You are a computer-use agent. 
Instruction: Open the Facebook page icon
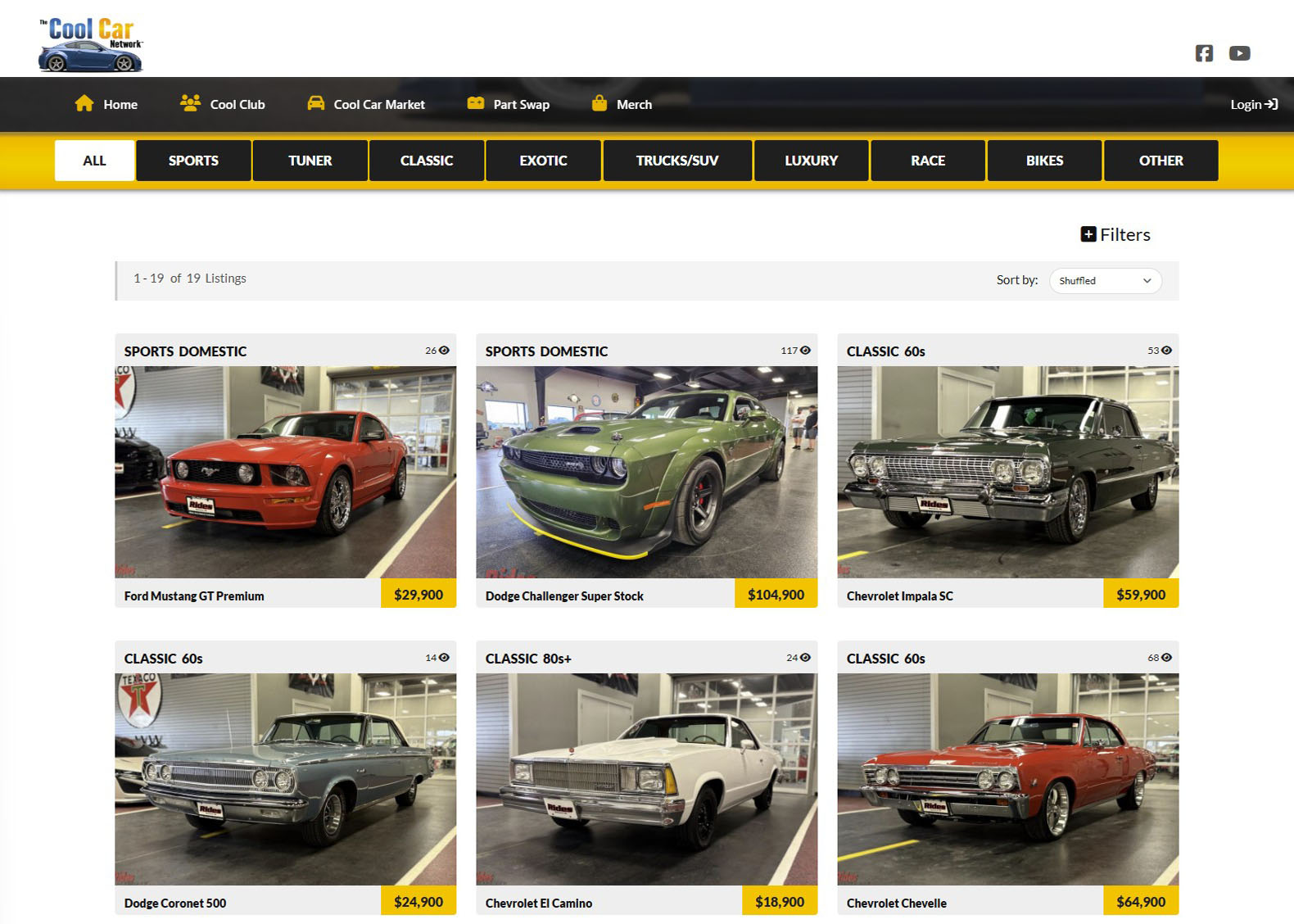pyautogui.click(x=1204, y=53)
